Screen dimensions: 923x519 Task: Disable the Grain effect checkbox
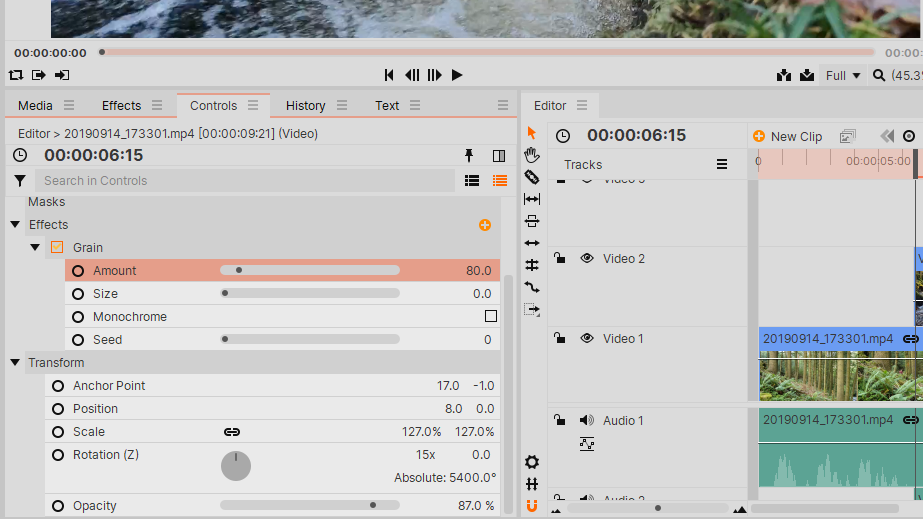click(x=57, y=247)
